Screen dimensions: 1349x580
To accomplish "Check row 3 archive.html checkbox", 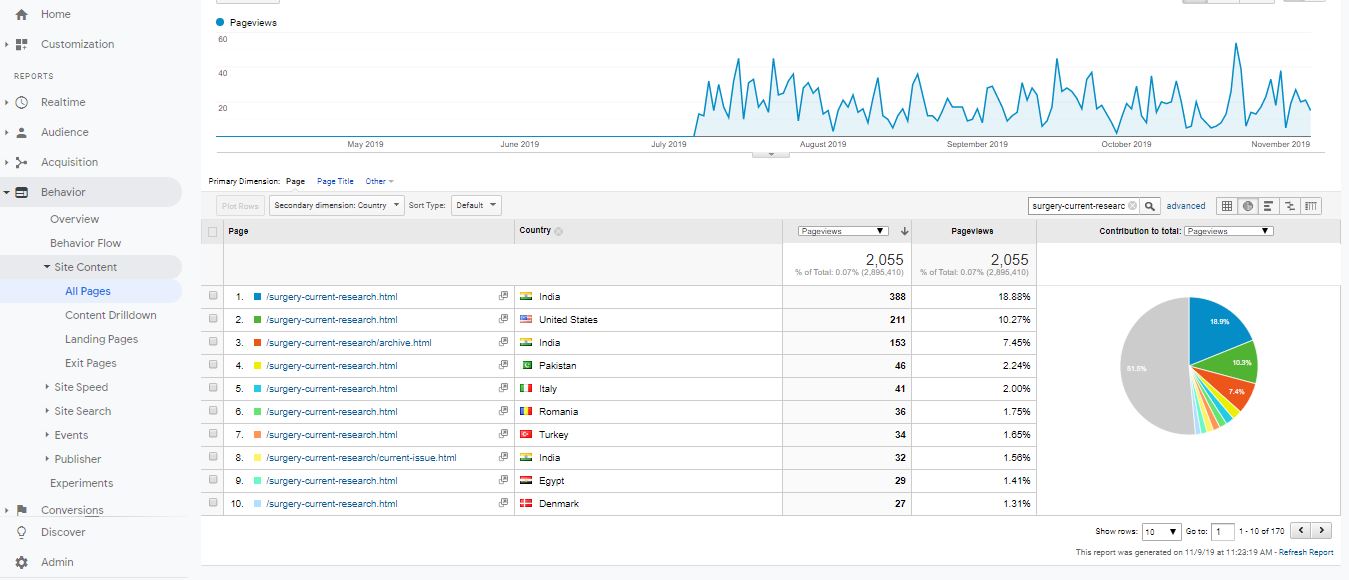I will (x=212, y=342).
